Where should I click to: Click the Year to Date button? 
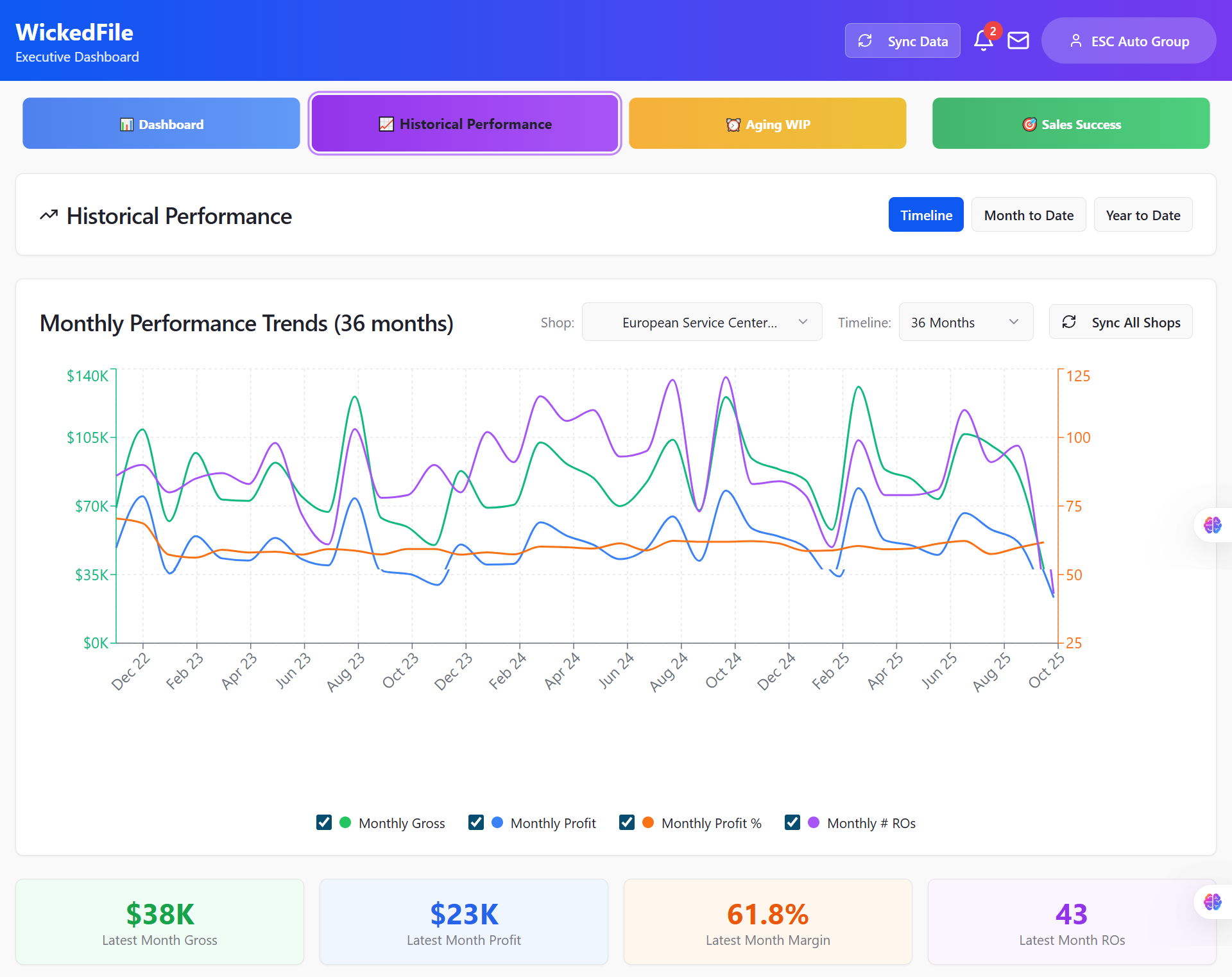1142,215
